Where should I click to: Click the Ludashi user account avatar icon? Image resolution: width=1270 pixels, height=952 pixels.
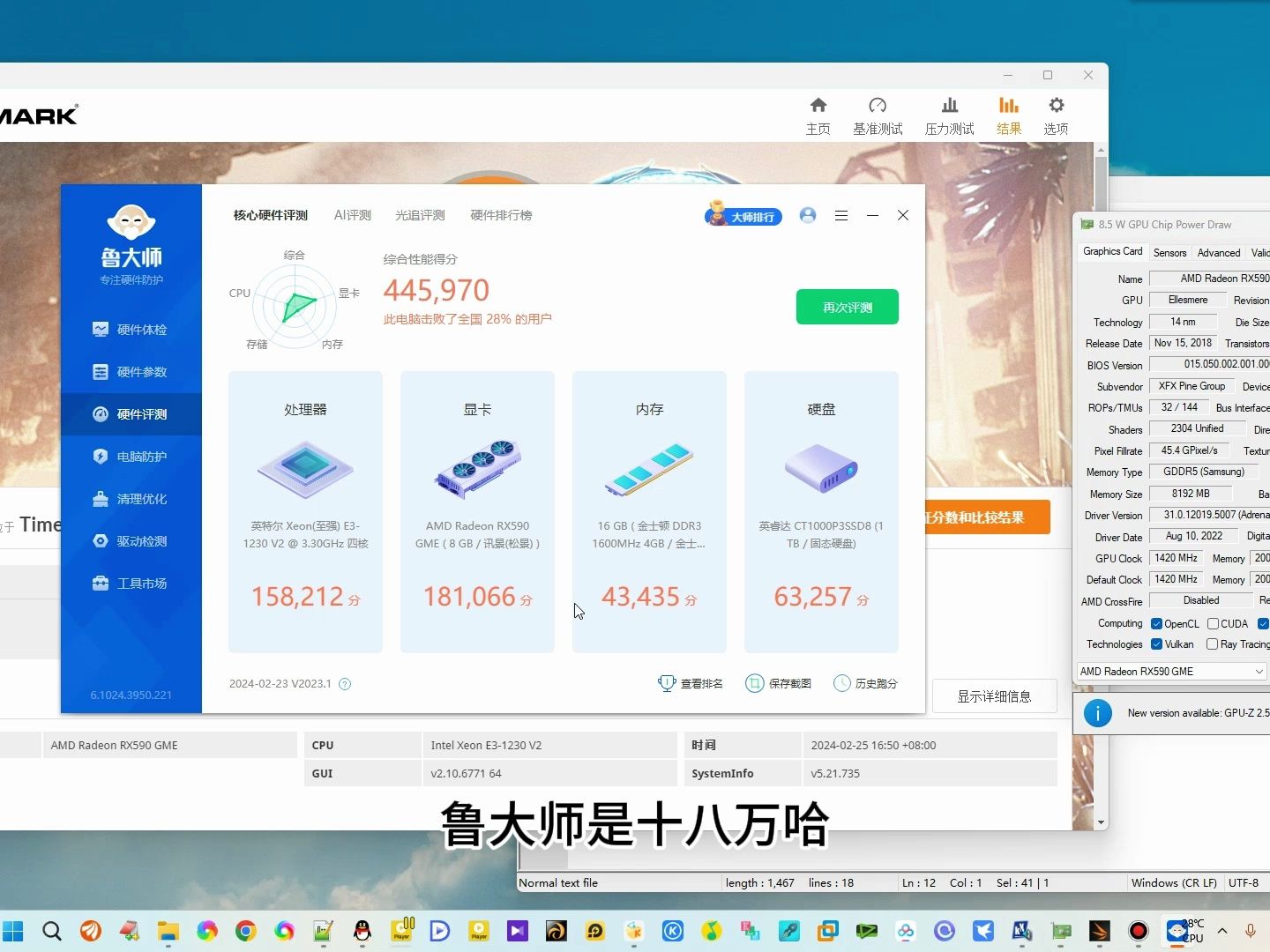click(808, 215)
